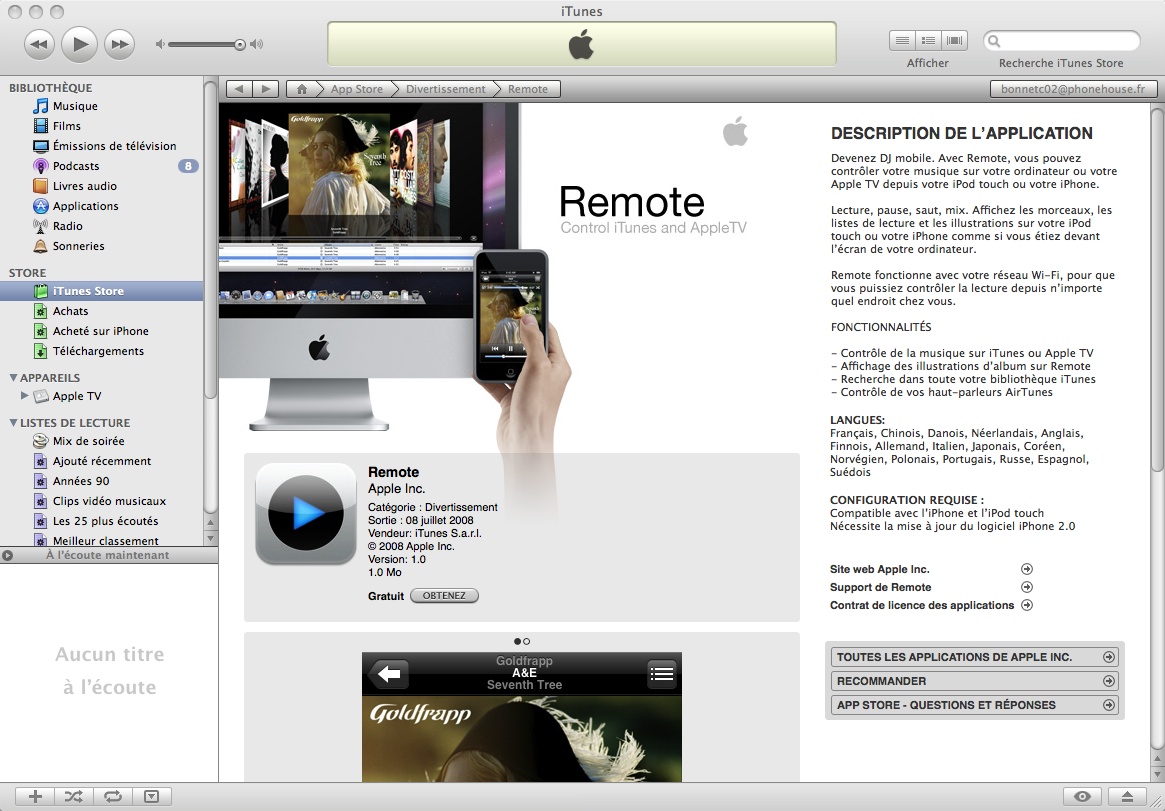Click Remote in the breadcrumb
The width and height of the screenshot is (1165, 811).
click(x=528, y=89)
